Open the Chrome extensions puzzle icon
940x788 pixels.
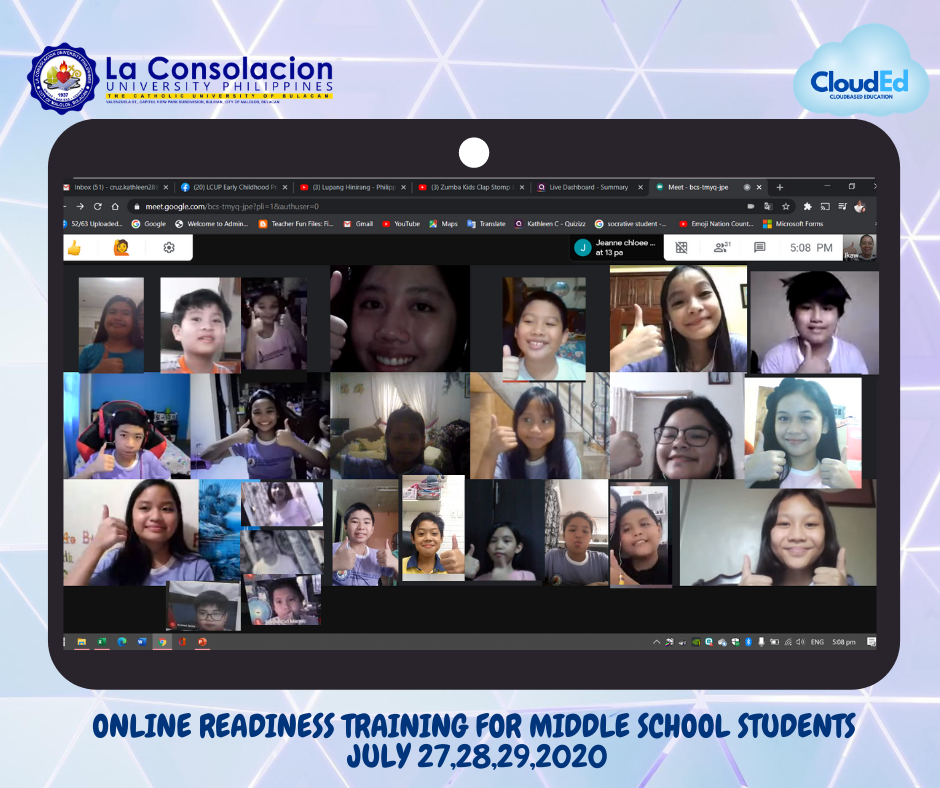tap(808, 206)
